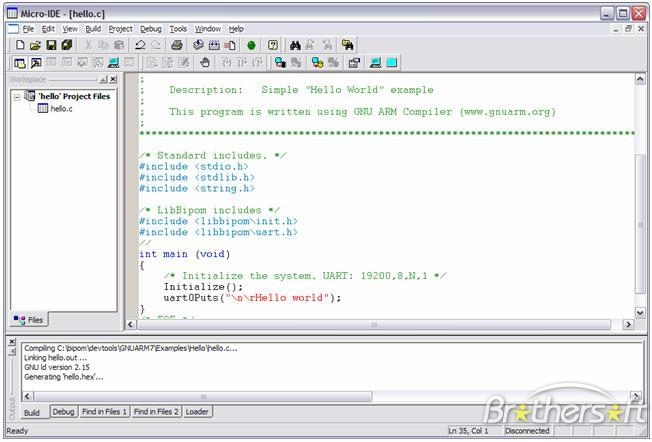Save all files using the stacked-floppies icon

click(67, 45)
